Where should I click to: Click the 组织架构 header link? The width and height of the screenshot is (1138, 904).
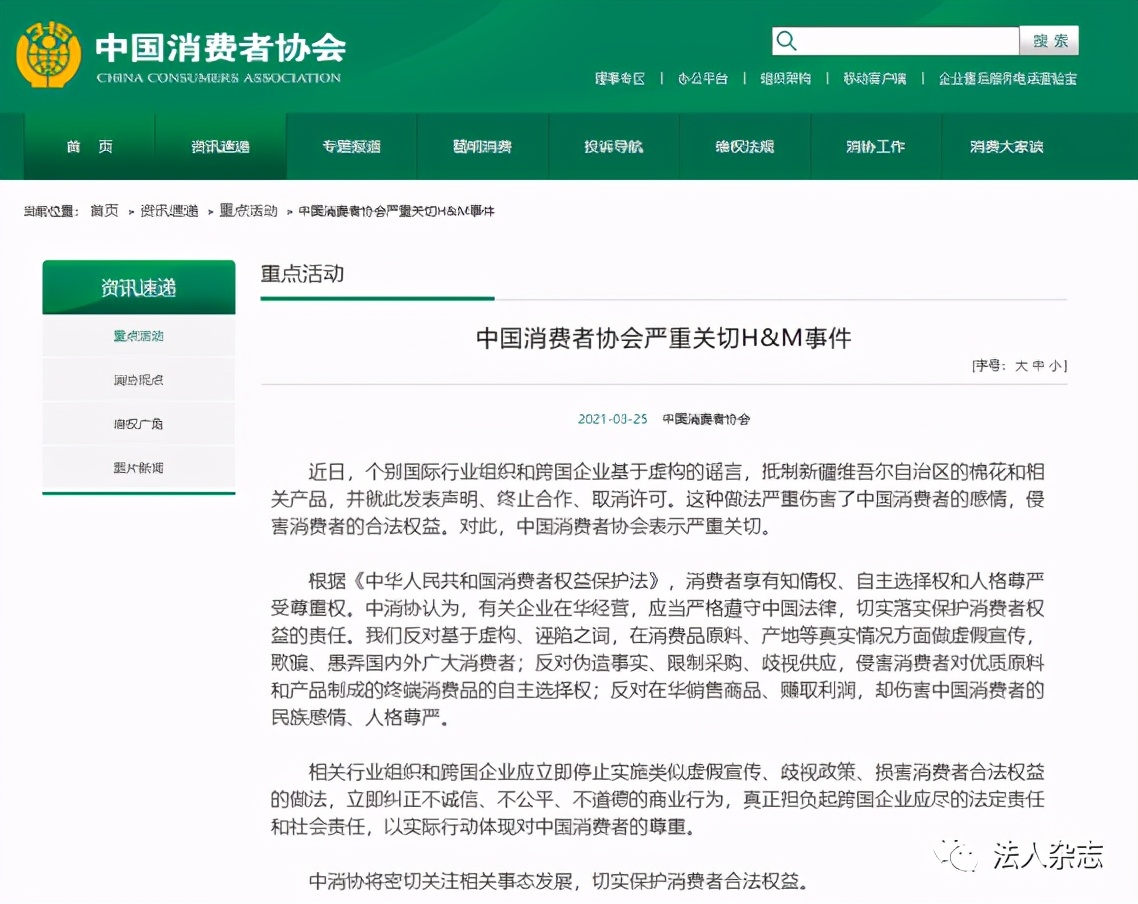[786, 78]
